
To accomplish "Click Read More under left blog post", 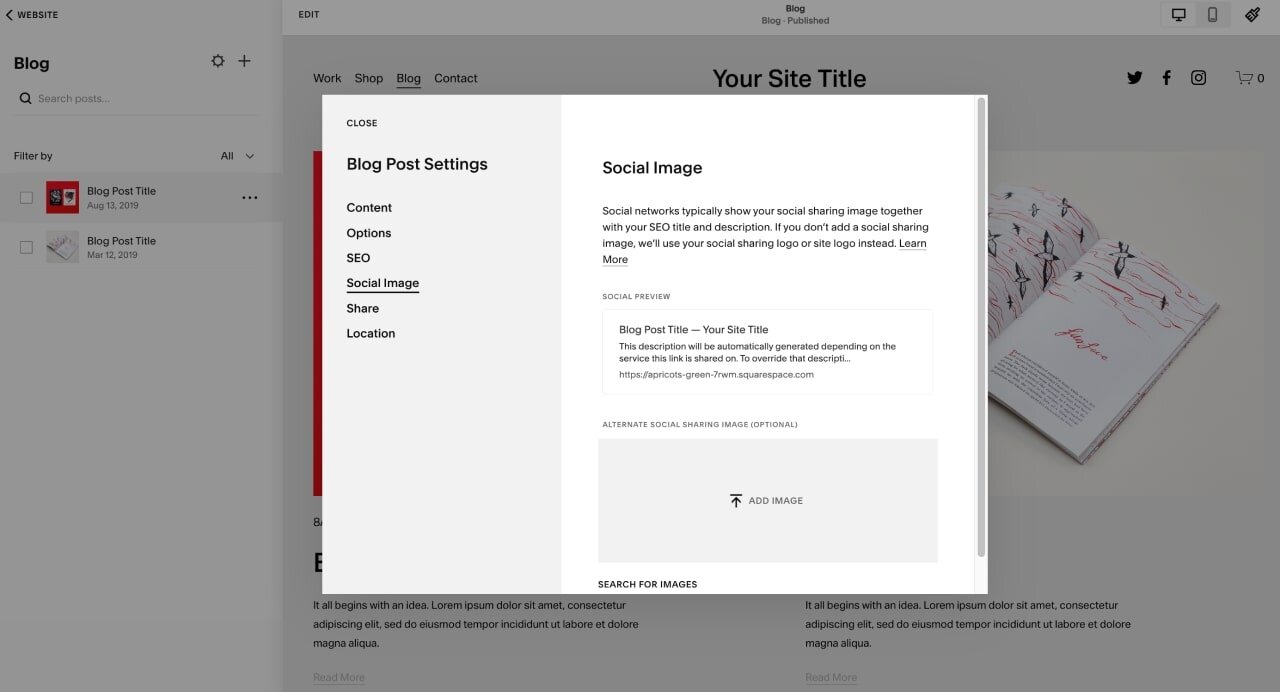I will pyautogui.click(x=339, y=677).
